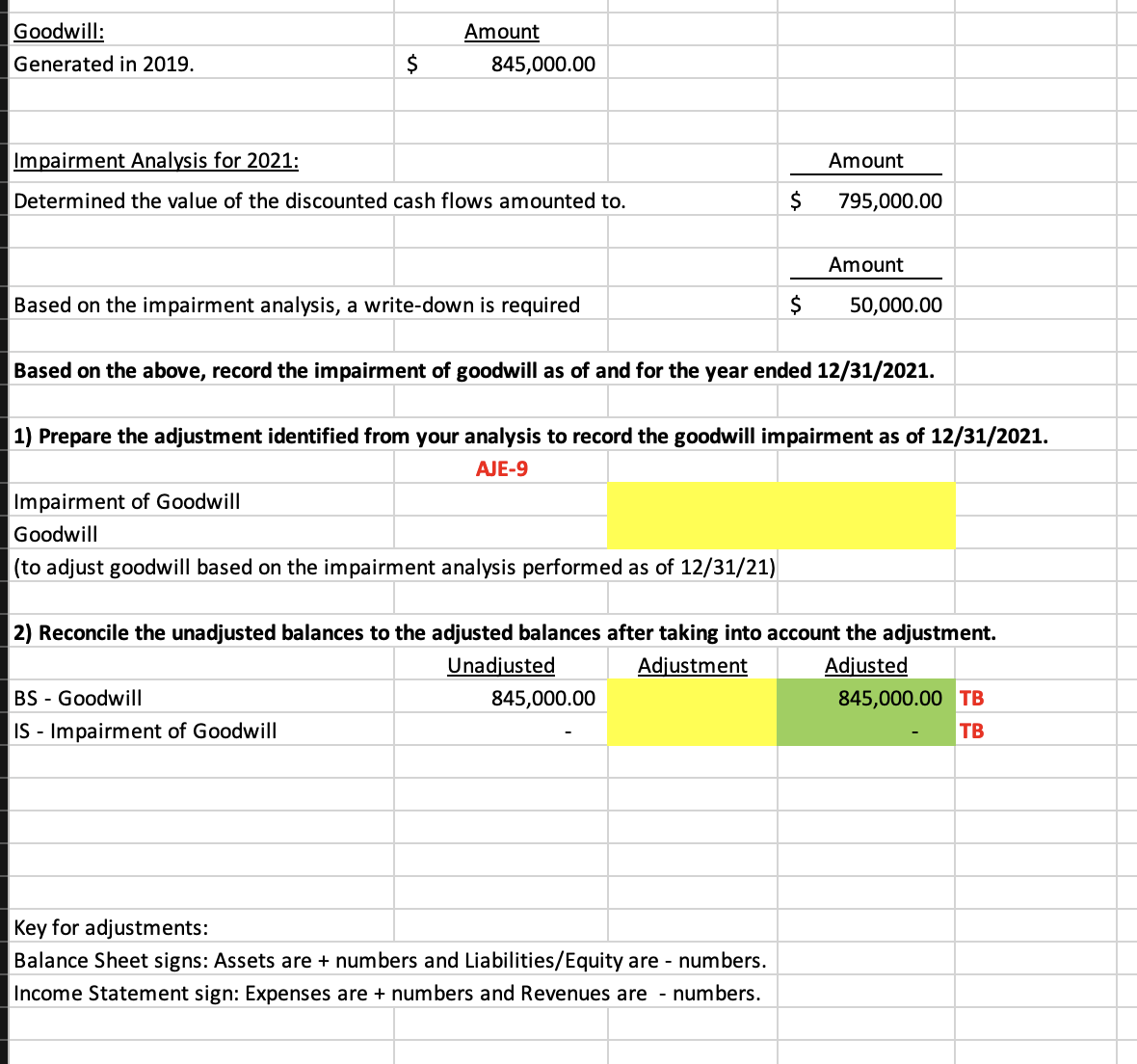Select the yellow Adjustment cell for IS Impairment
Image resolution: width=1137 pixels, height=1064 pixels.
(x=692, y=730)
